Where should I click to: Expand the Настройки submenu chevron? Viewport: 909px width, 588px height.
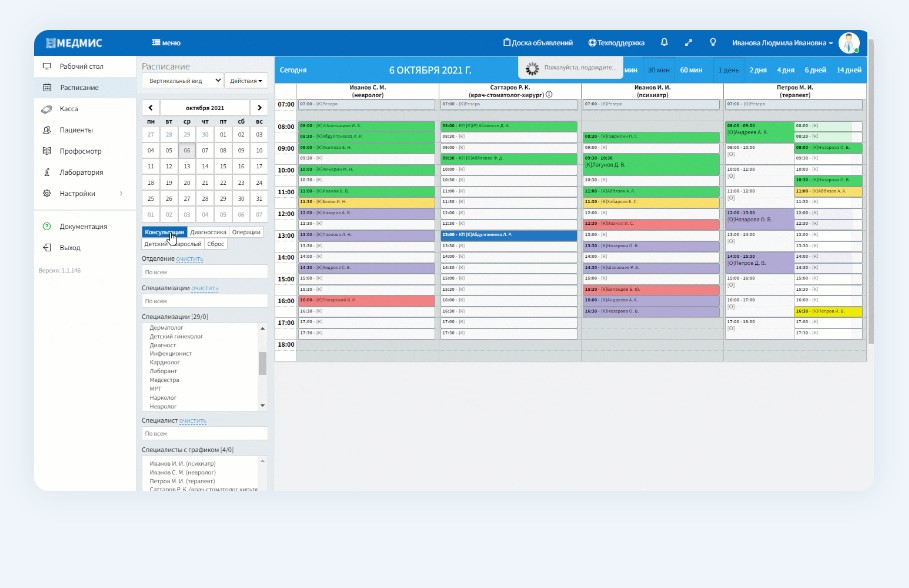121,193
